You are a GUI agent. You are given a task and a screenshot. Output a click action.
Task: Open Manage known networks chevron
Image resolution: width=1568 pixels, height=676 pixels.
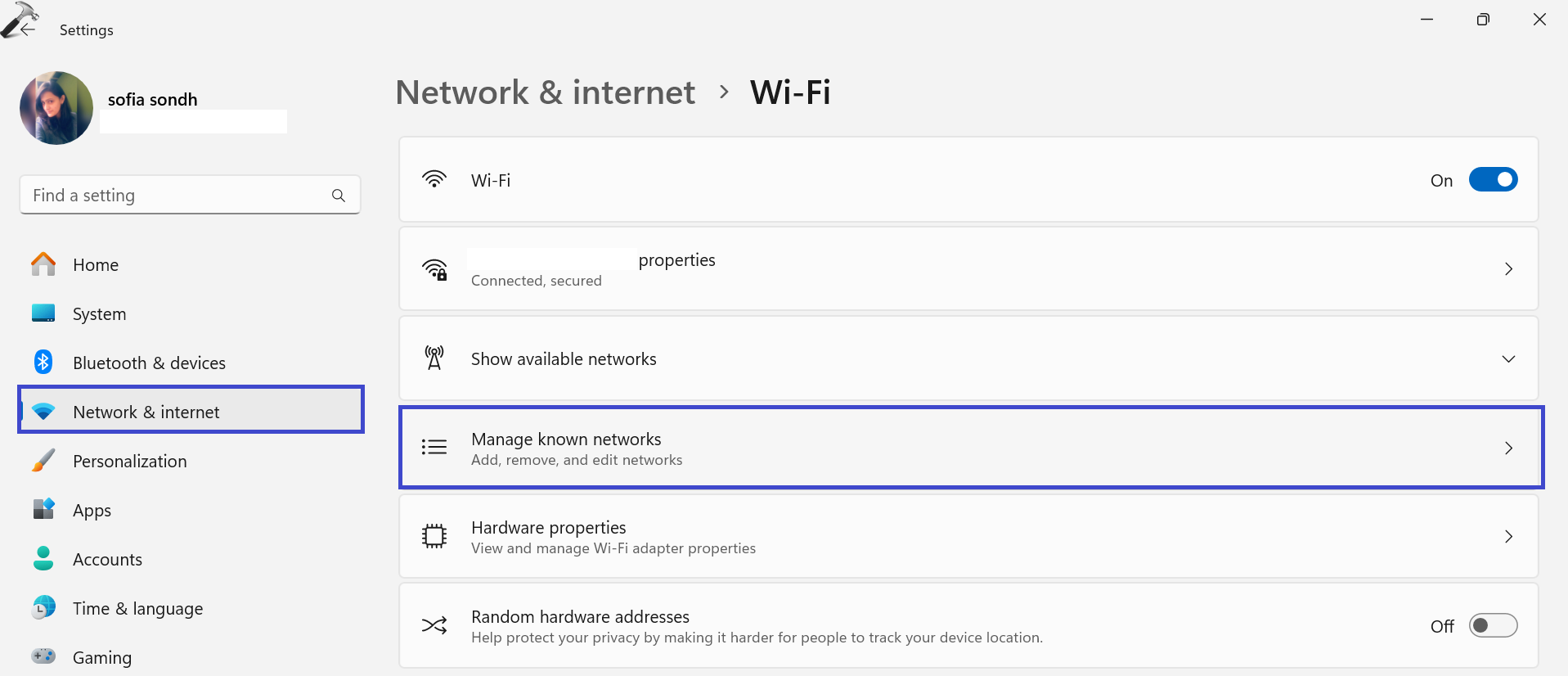point(1508,448)
